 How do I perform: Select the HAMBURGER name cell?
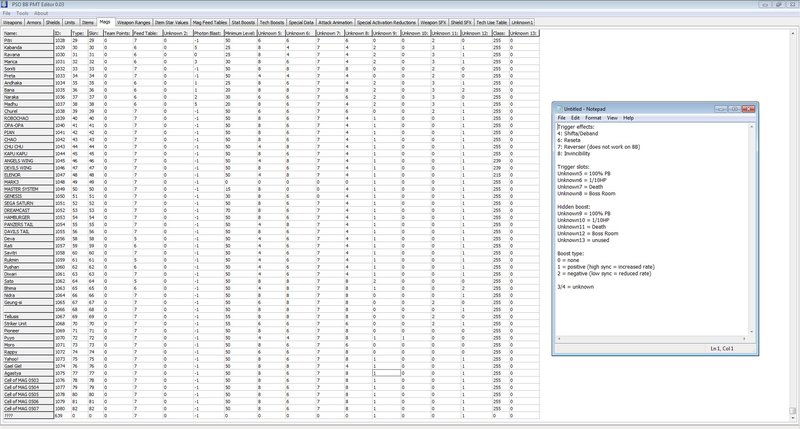(x=28, y=217)
